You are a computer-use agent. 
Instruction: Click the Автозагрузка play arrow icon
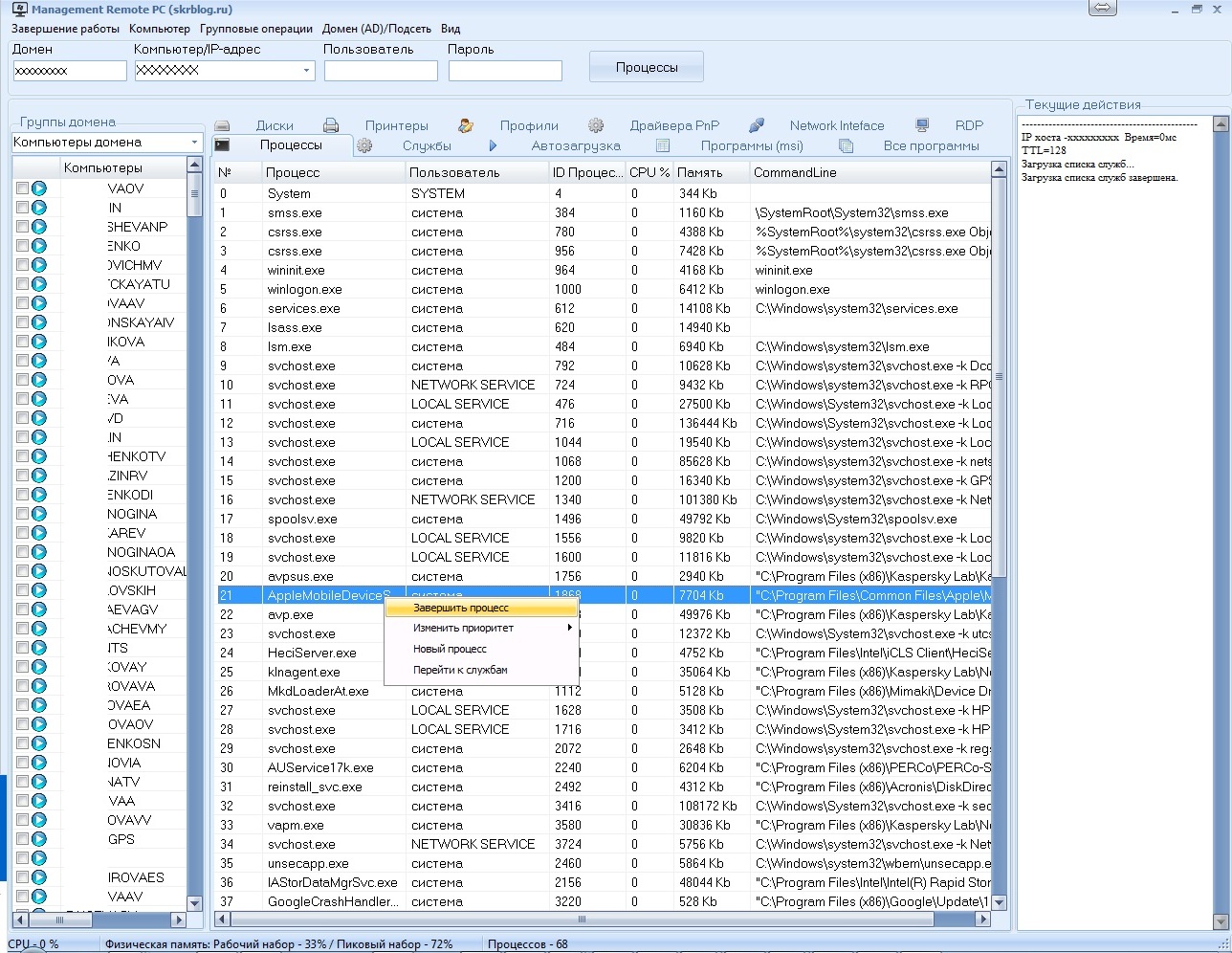click(x=493, y=145)
